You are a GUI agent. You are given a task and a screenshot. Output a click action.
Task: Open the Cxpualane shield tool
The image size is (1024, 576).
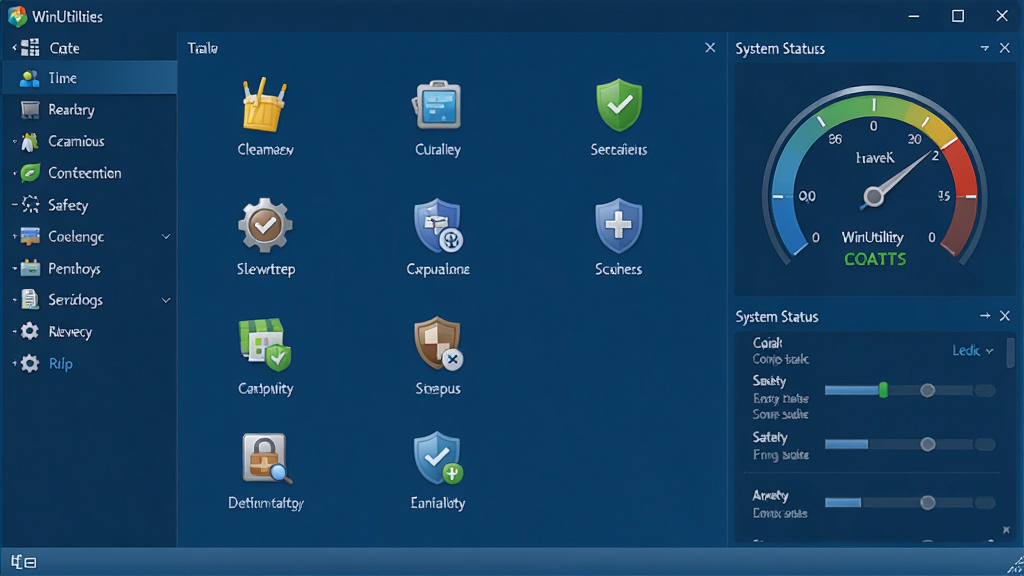coord(438,225)
